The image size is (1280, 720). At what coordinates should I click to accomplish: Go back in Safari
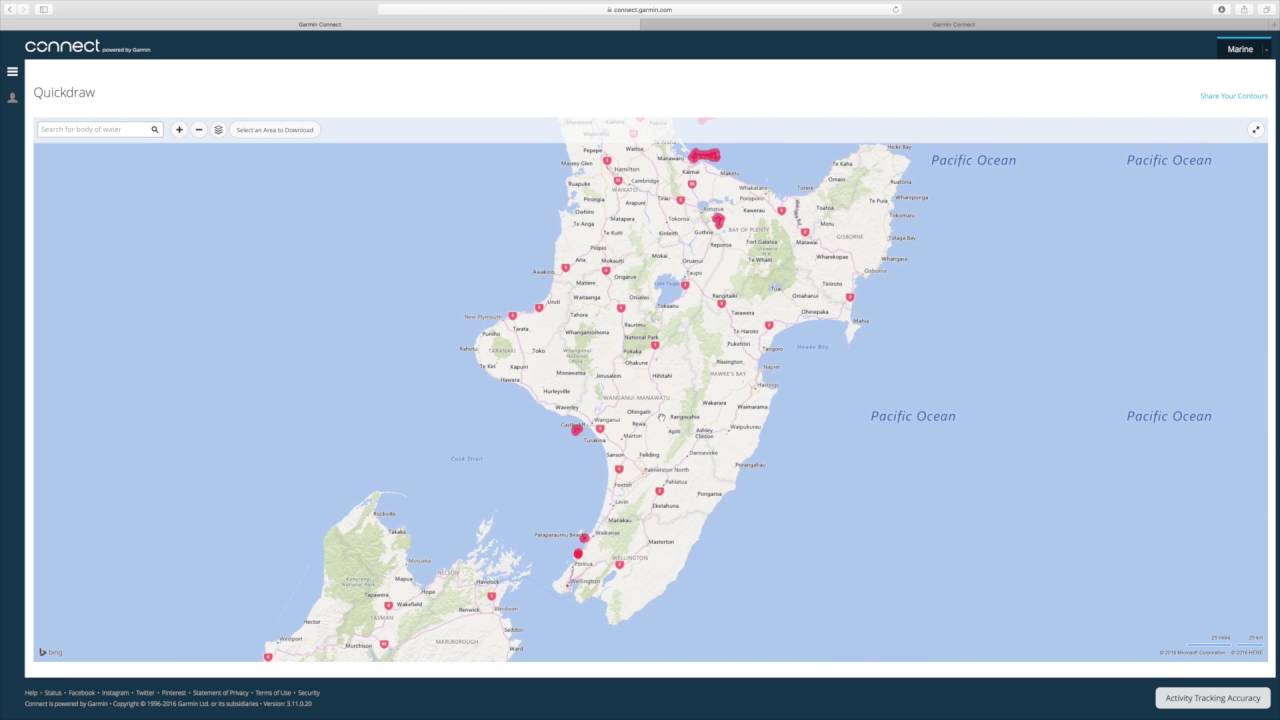click(x=12, y=9)
